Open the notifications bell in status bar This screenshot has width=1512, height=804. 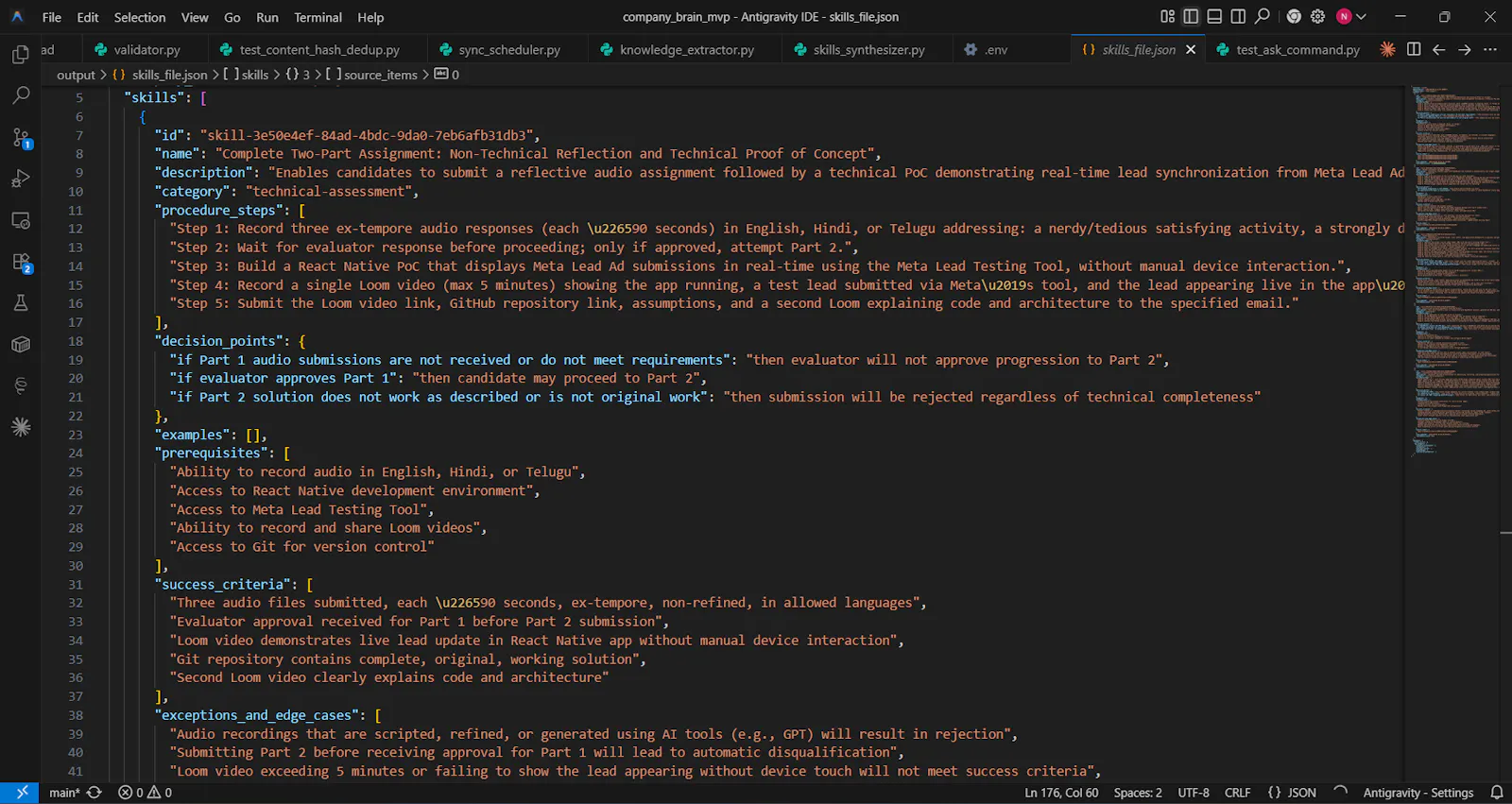[x=1497, y=793]
